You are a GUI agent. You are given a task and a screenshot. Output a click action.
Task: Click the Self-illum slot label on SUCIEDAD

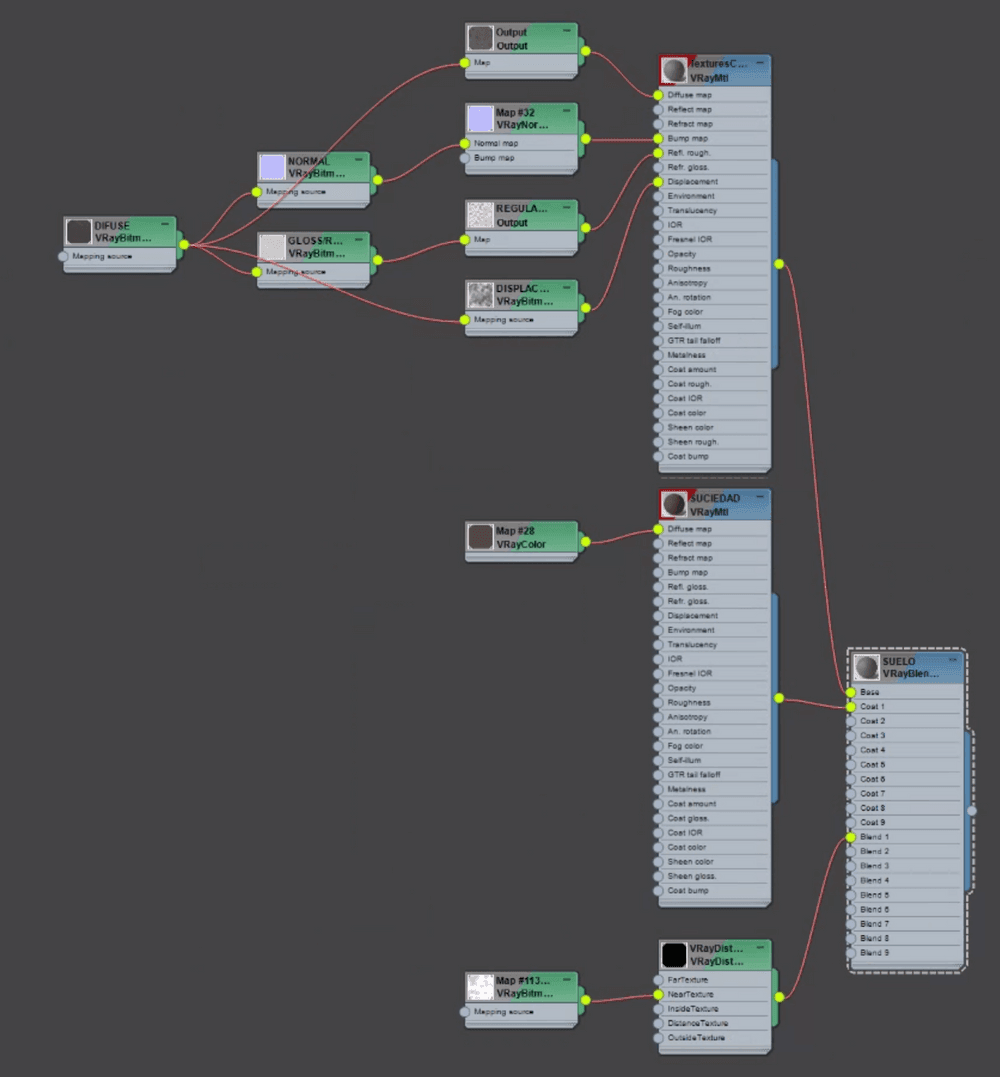684,760
